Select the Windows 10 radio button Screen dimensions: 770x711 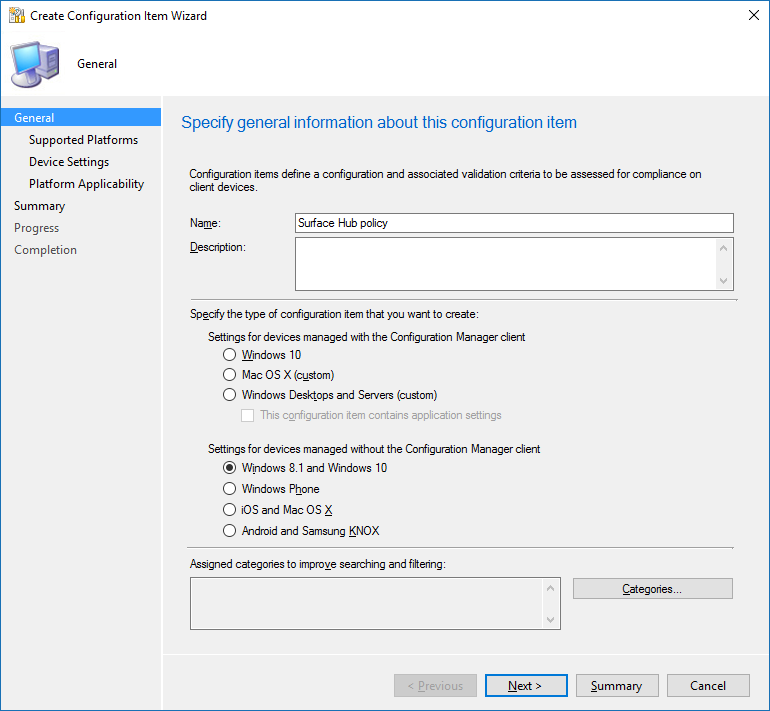coord(230,355)
